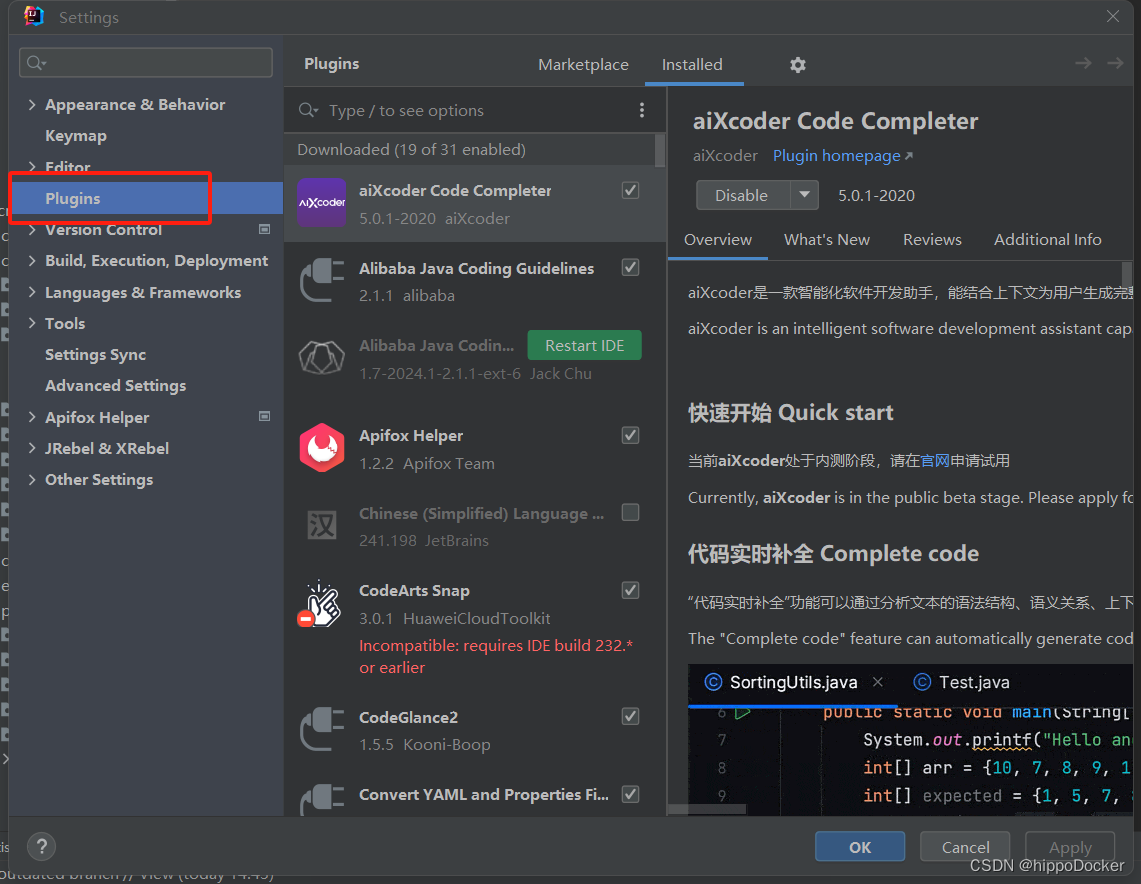Click the aiXcoder plugin logo icon
The height and width of the screenshot is (884, 1141).
(322, 202)
